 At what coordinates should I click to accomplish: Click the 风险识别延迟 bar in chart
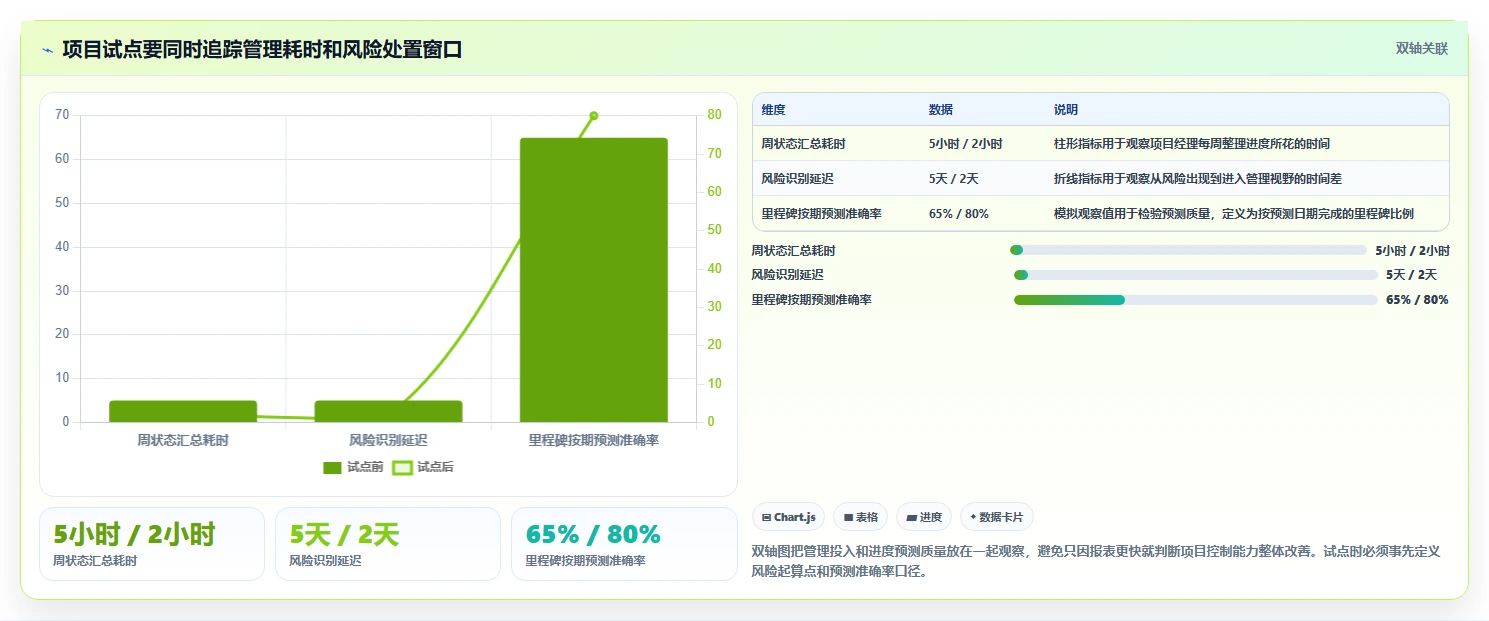[388, 411]
